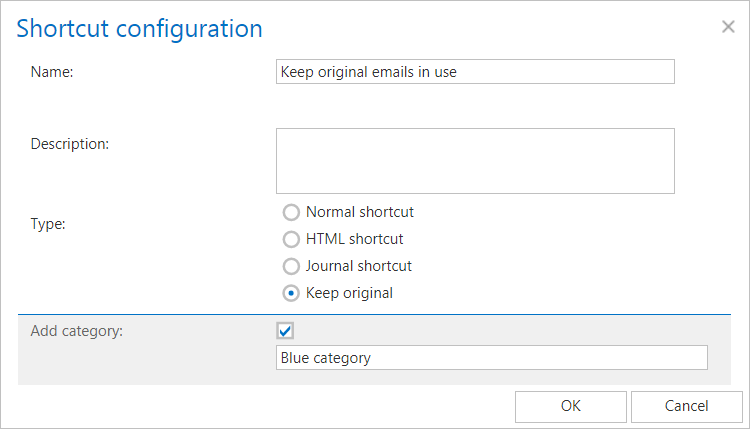750x429 pixels.
Task: Click the "Keep original" option text
Action: [349, 293]
